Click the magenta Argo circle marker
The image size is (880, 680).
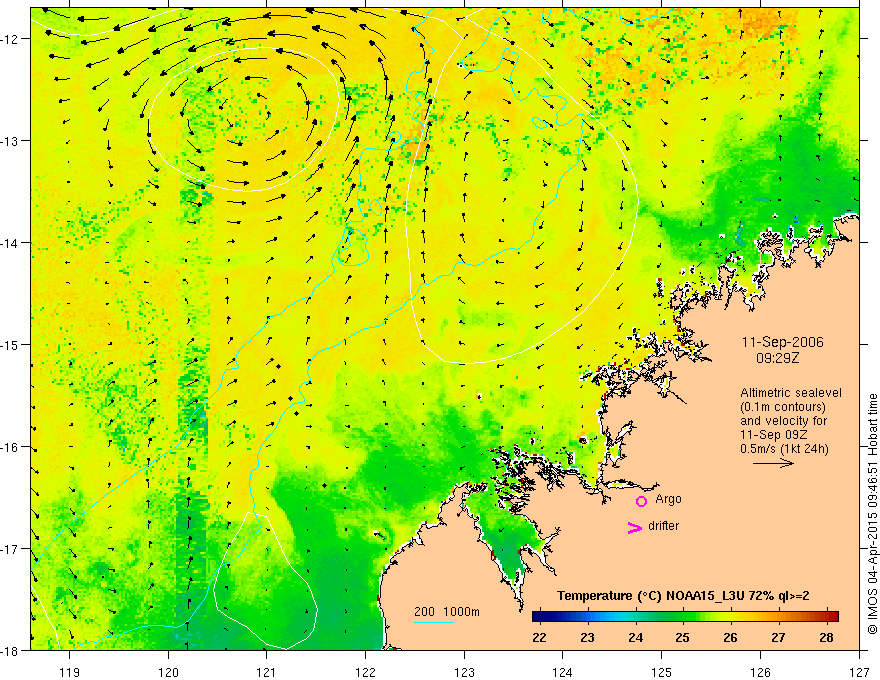[x=641, y=501]
